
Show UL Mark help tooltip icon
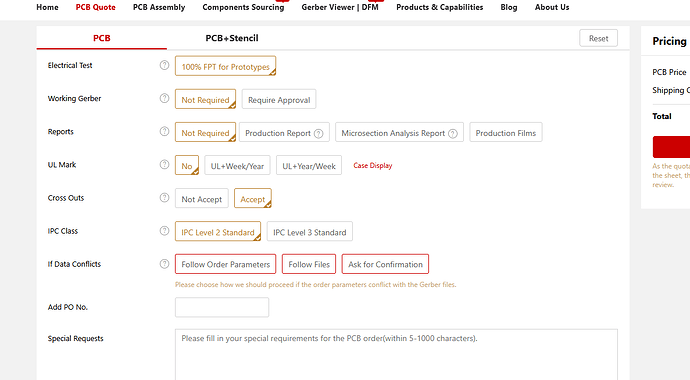[x=164, y=164]
